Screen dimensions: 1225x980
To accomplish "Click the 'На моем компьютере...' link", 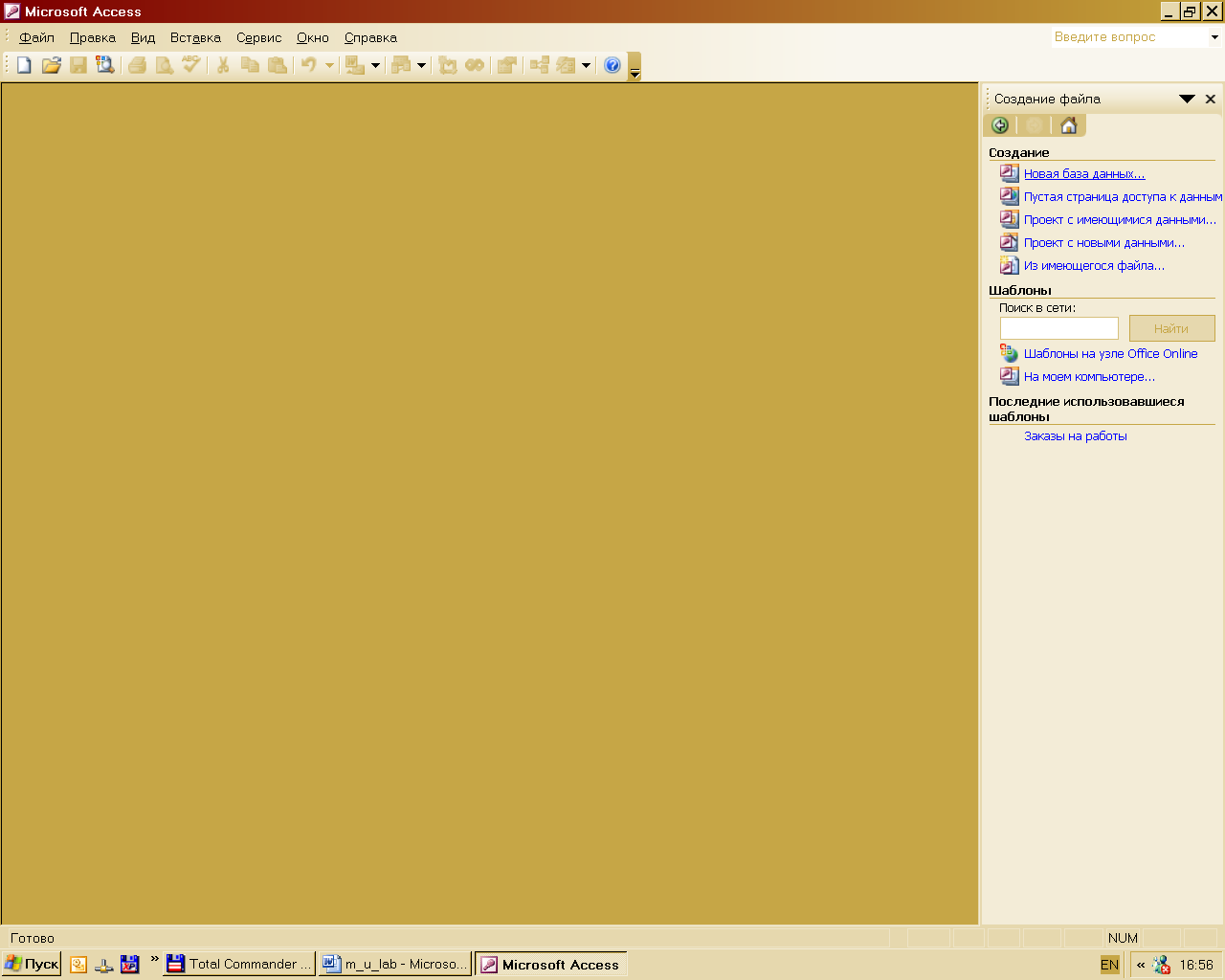I will tap(1089, 376).
